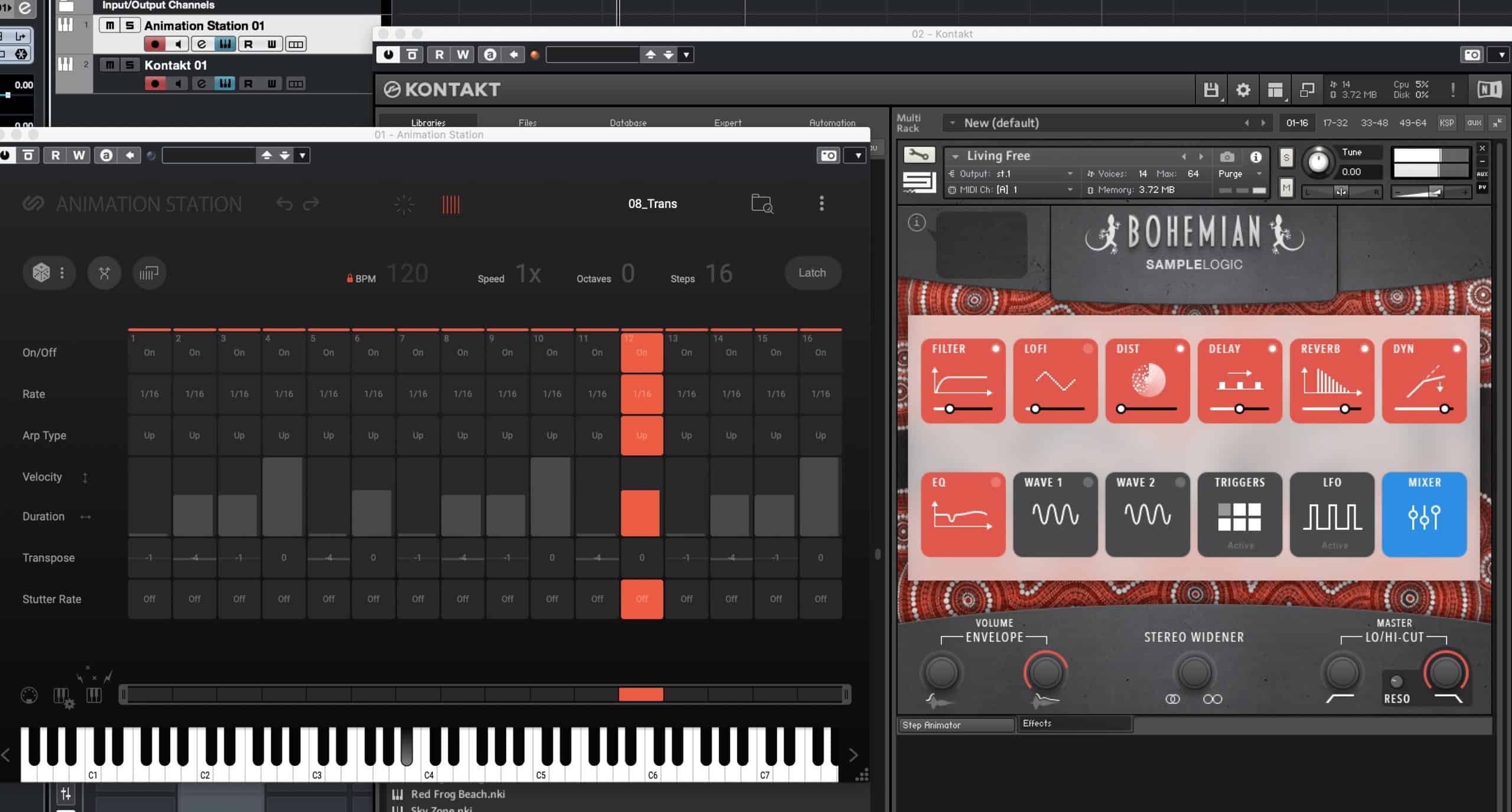The image size is (1512, 812).
Task: Toggle the WAVE 2 power dot
Action: coord(1180,482)
